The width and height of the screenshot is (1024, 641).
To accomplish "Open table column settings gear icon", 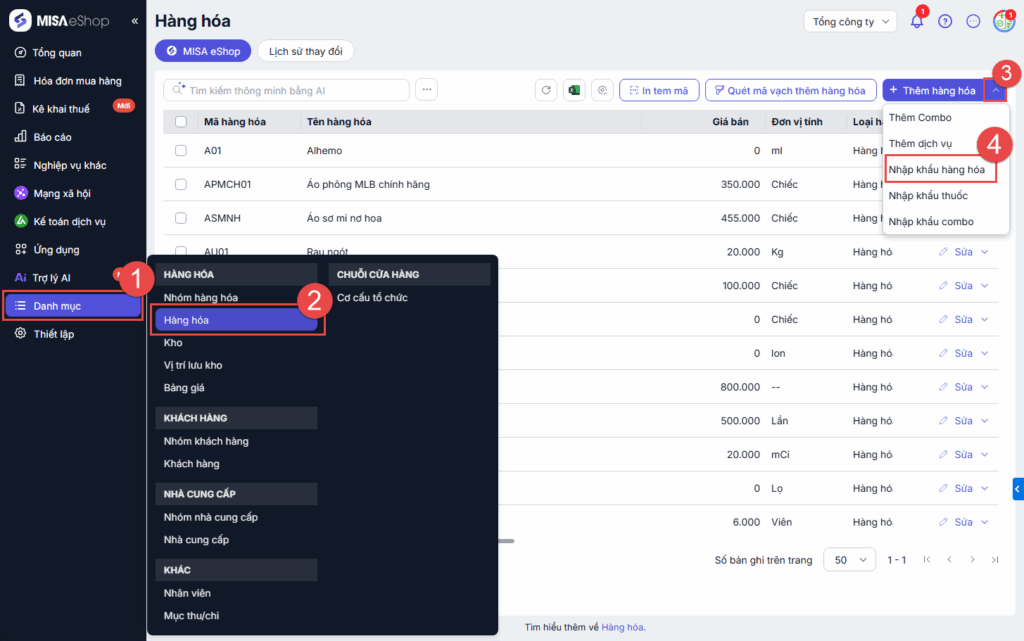I will (x=602, y=90).
